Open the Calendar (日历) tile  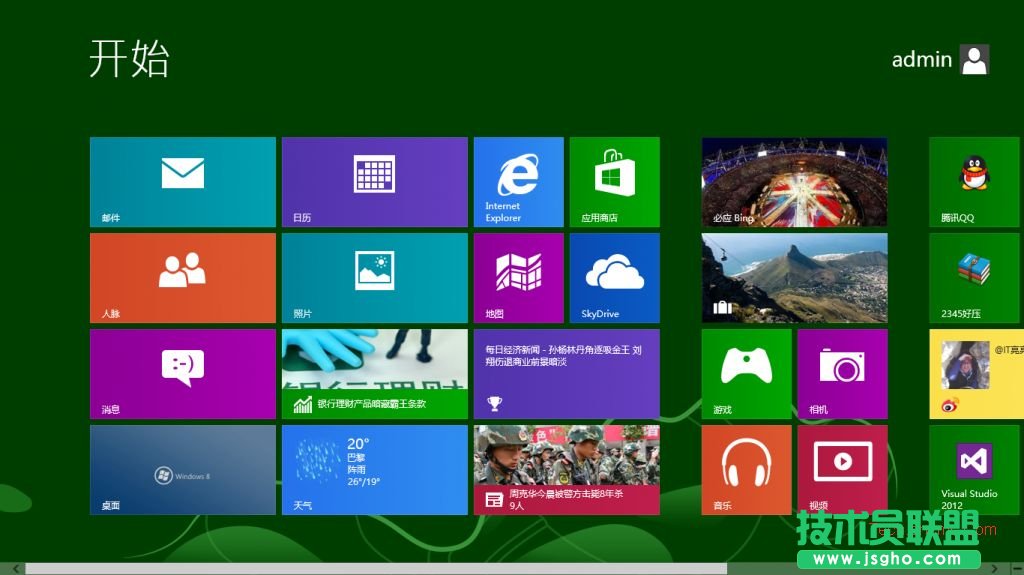point(374,182)
